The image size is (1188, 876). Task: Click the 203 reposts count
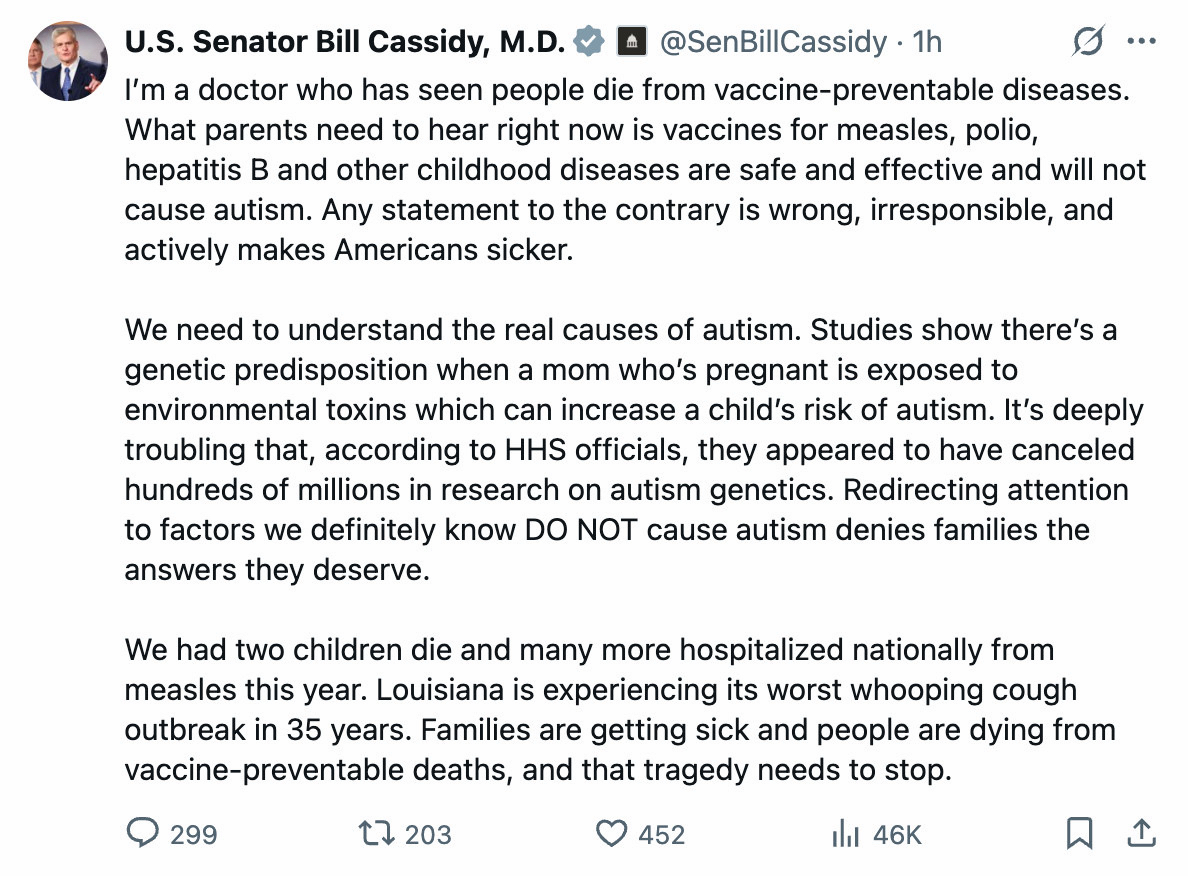(428, 834)
